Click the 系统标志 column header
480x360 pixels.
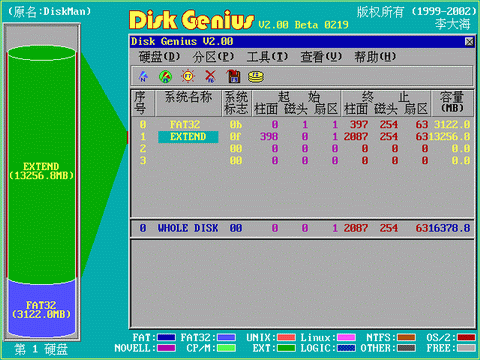236,103
